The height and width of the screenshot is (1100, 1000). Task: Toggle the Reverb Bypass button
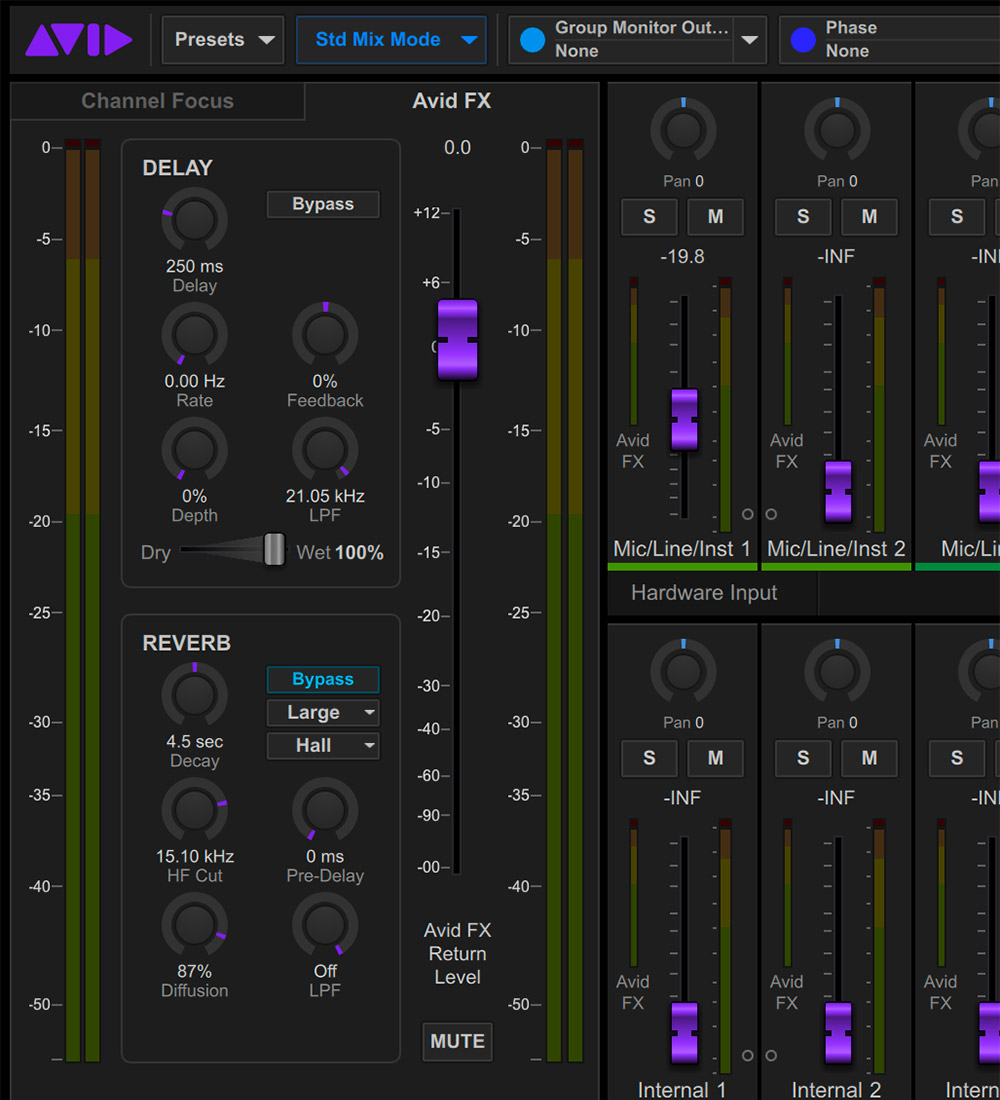[323, 680]
